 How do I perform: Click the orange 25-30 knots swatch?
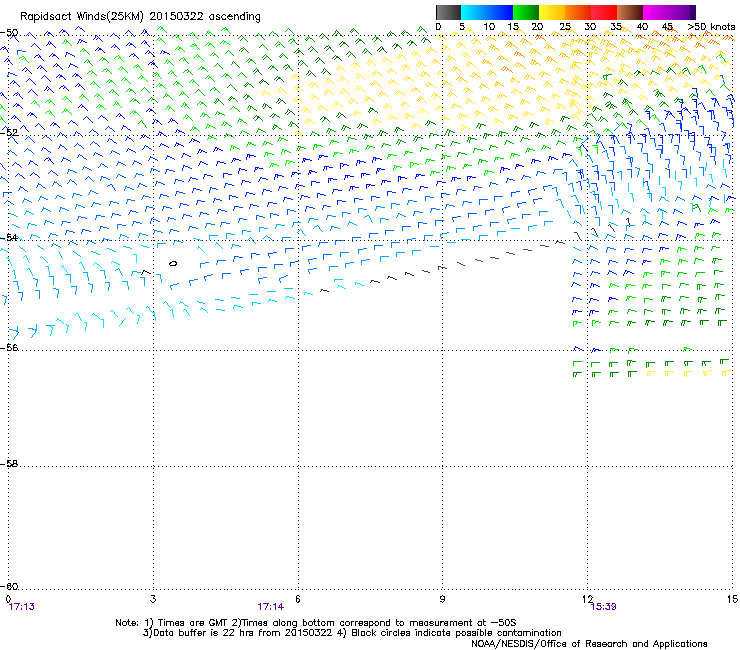(x=578, y=12)
